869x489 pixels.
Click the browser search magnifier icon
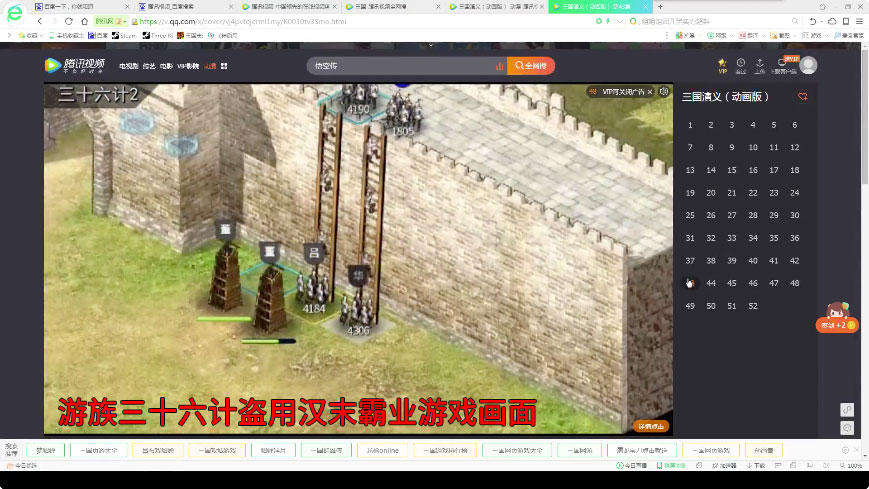pyautogui.click(x=795, y=21)
